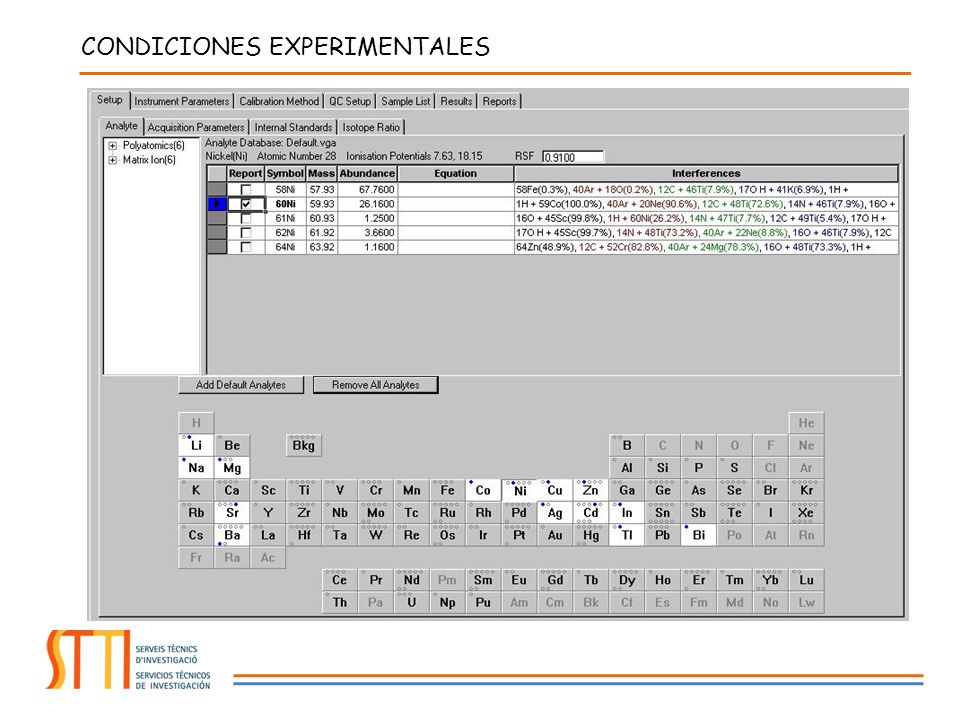Select the Setup tab
The height and width of the screenshot is (720, 960).
110,100
